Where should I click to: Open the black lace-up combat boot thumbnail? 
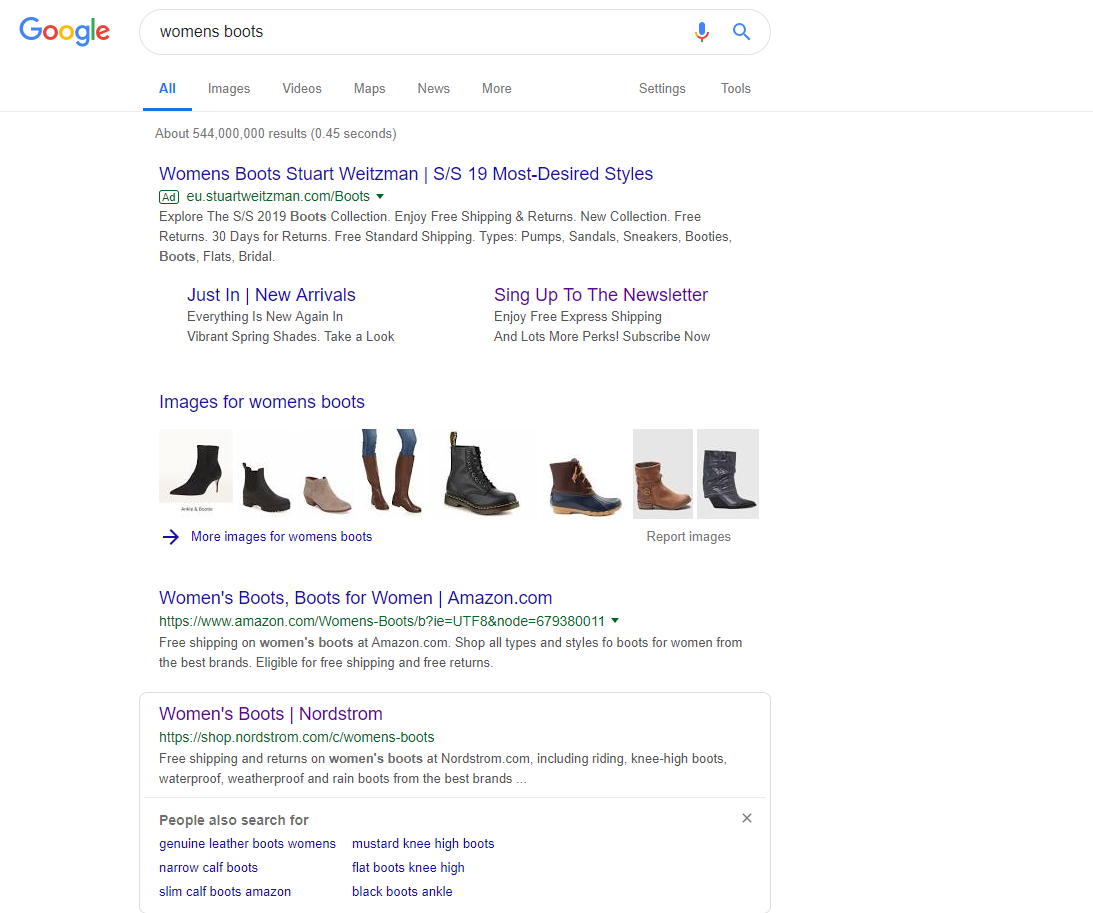tap(481, 473)
